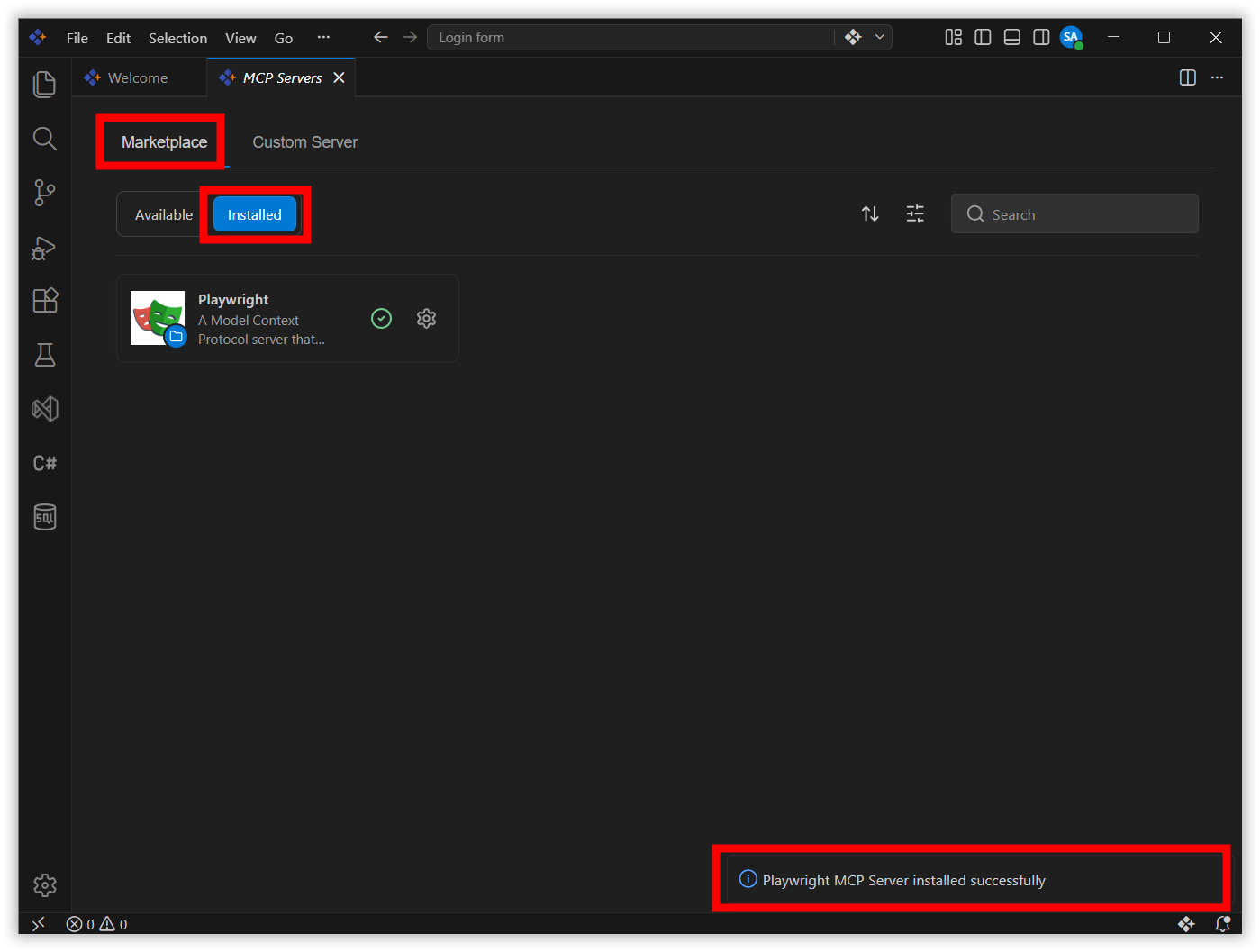This screenshot has height=952, width=1260.
Task: Open the File menu
Action: coord(77,38)
